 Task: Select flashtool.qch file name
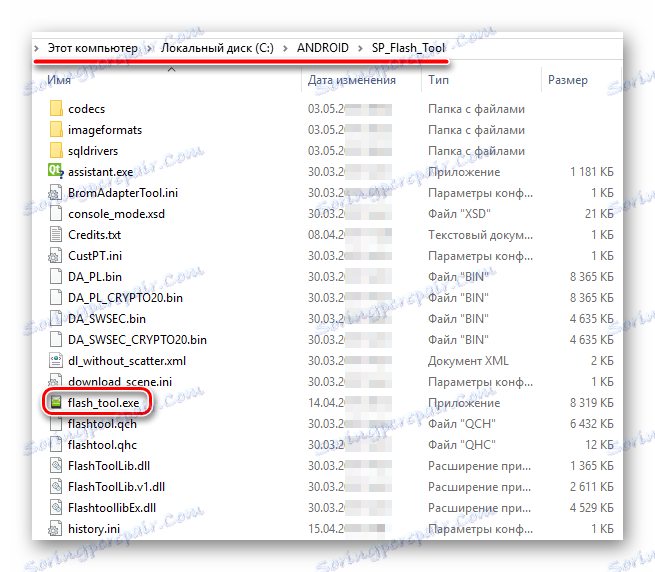pyautogui.click(x=102, y=424)
